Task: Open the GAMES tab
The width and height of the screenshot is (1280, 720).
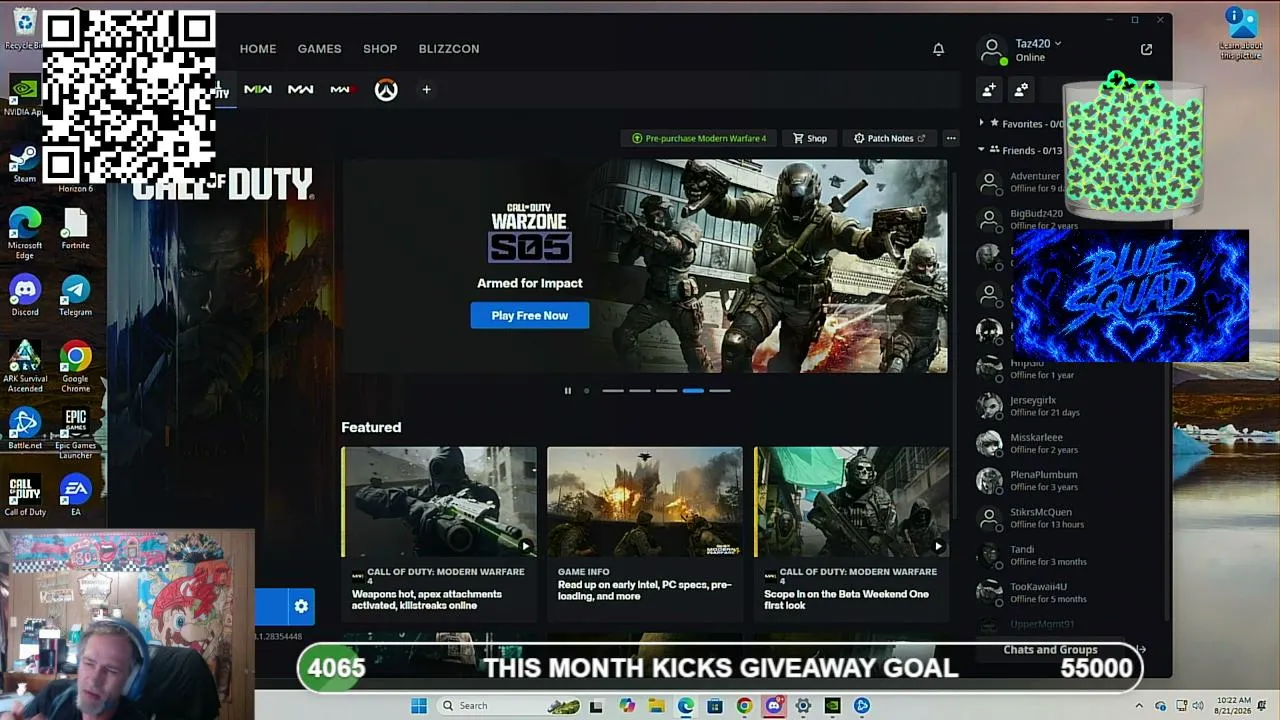Action: point(319,49)
